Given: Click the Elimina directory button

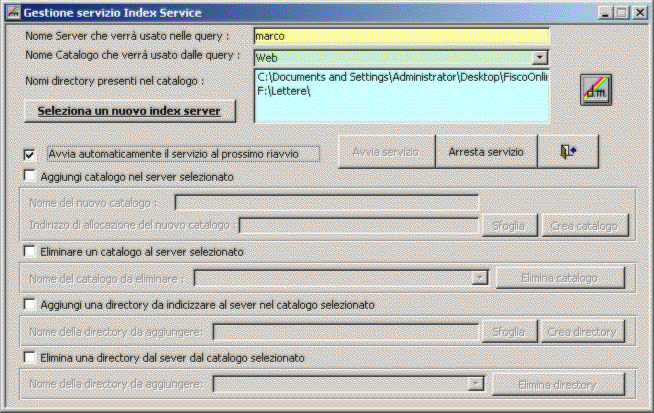Looking at the screenshot, I should 558,384.
